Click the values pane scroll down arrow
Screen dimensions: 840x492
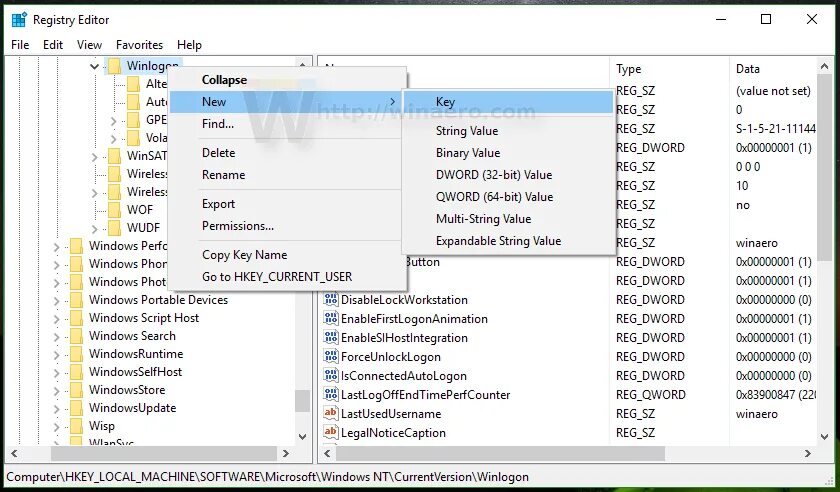coord(824,437)
